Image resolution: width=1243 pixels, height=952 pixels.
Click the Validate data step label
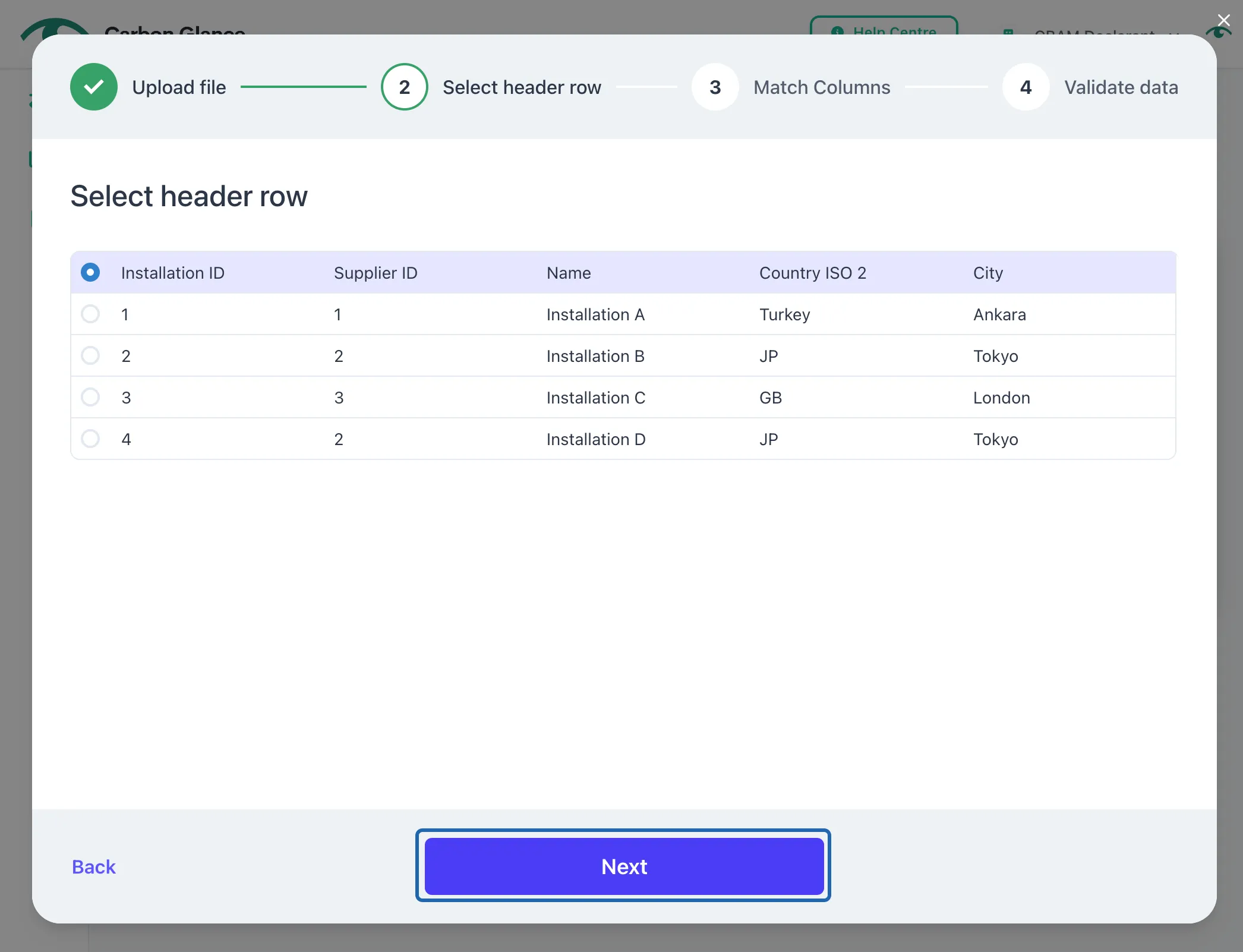[x=1121, y=87]
